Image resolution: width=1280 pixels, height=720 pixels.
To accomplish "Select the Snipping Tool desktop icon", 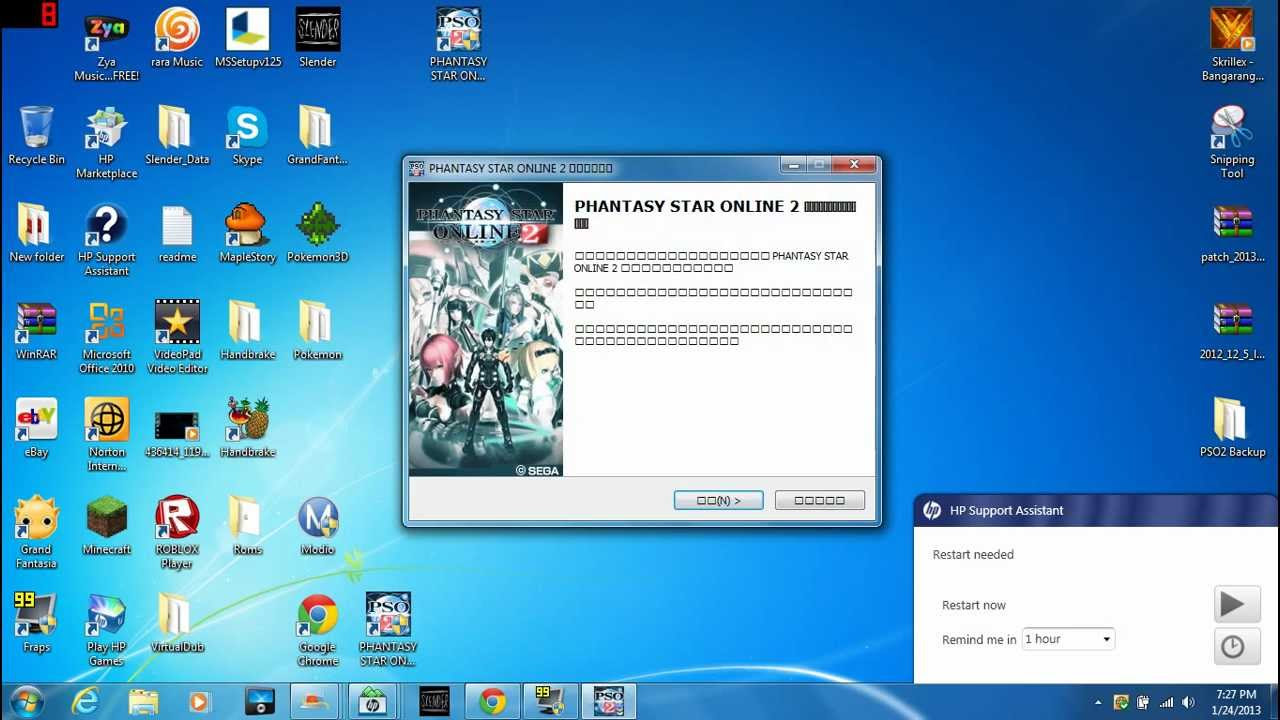I will point(1232,143).
